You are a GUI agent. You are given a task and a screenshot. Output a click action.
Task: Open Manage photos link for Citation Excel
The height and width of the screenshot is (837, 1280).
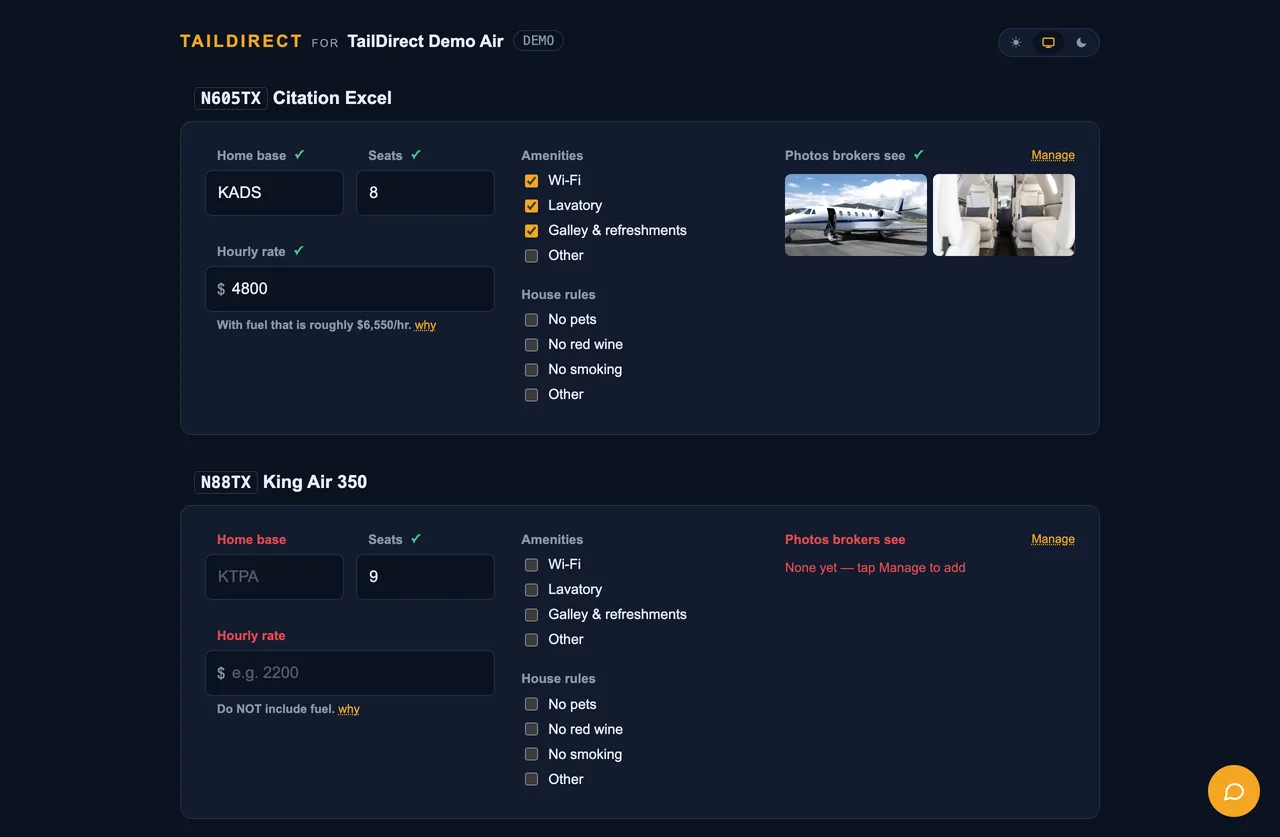[1053, 155]
